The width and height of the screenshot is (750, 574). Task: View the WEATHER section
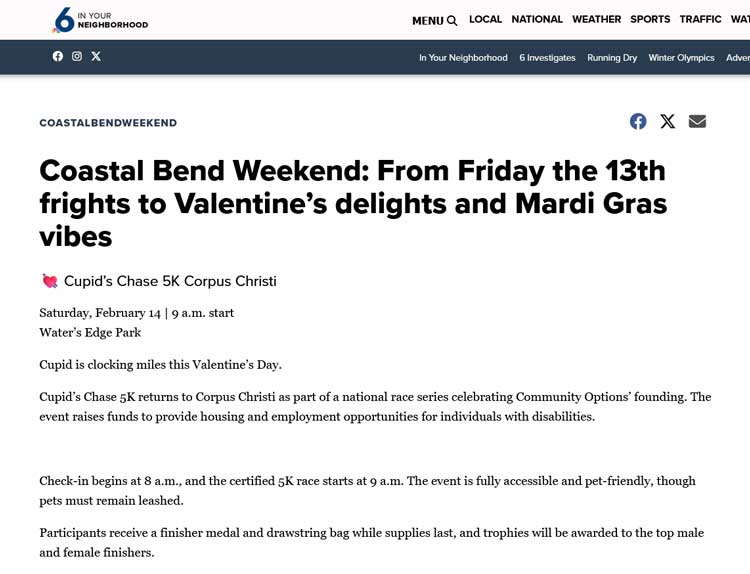point(596,19)
